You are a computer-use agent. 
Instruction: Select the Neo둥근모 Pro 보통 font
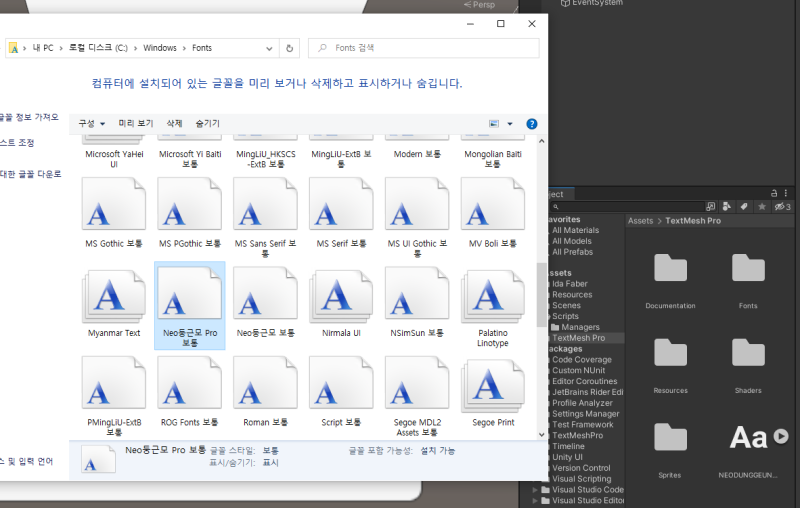(x=190, y=306)
